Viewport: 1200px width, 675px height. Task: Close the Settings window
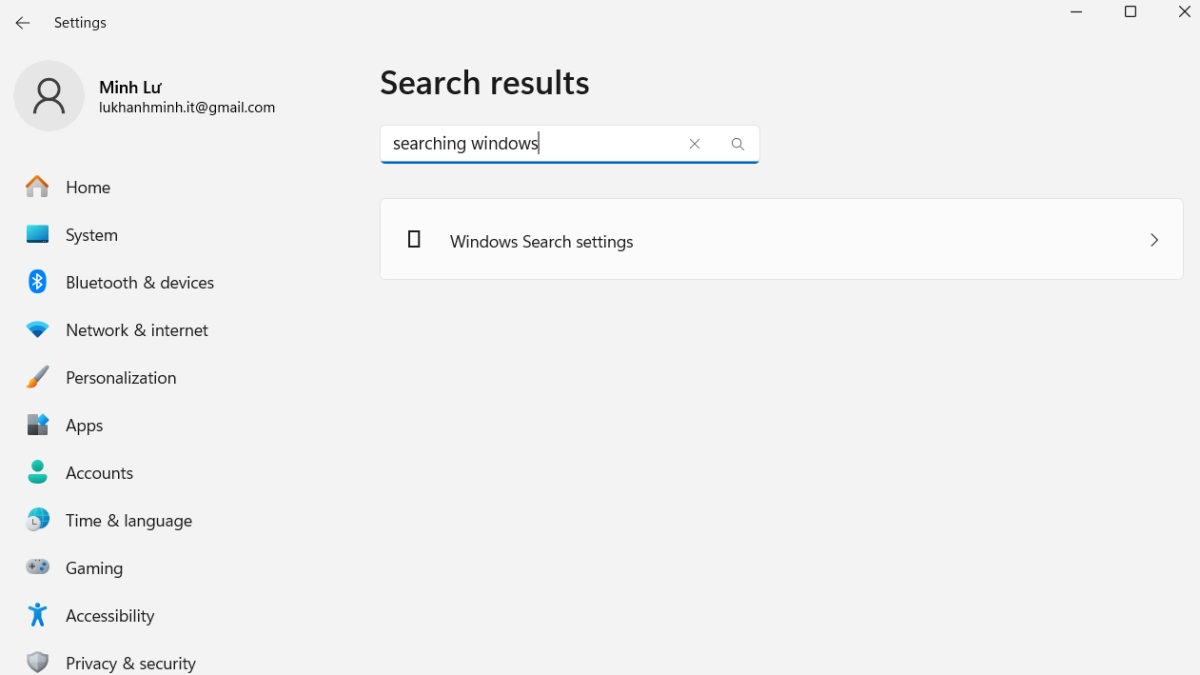[x=1184, y=12]
